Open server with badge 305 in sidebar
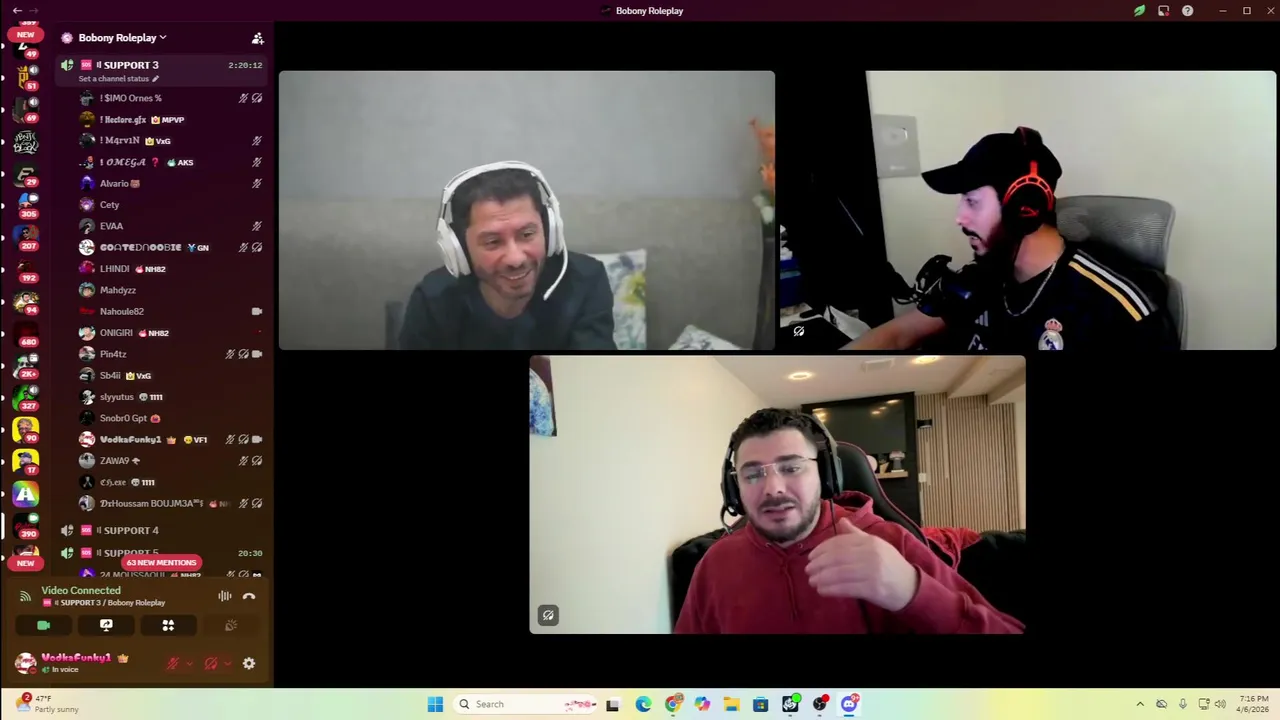The width and height of the screenshot is (1280, 720). pyautogui.click(x=26, y=206)
